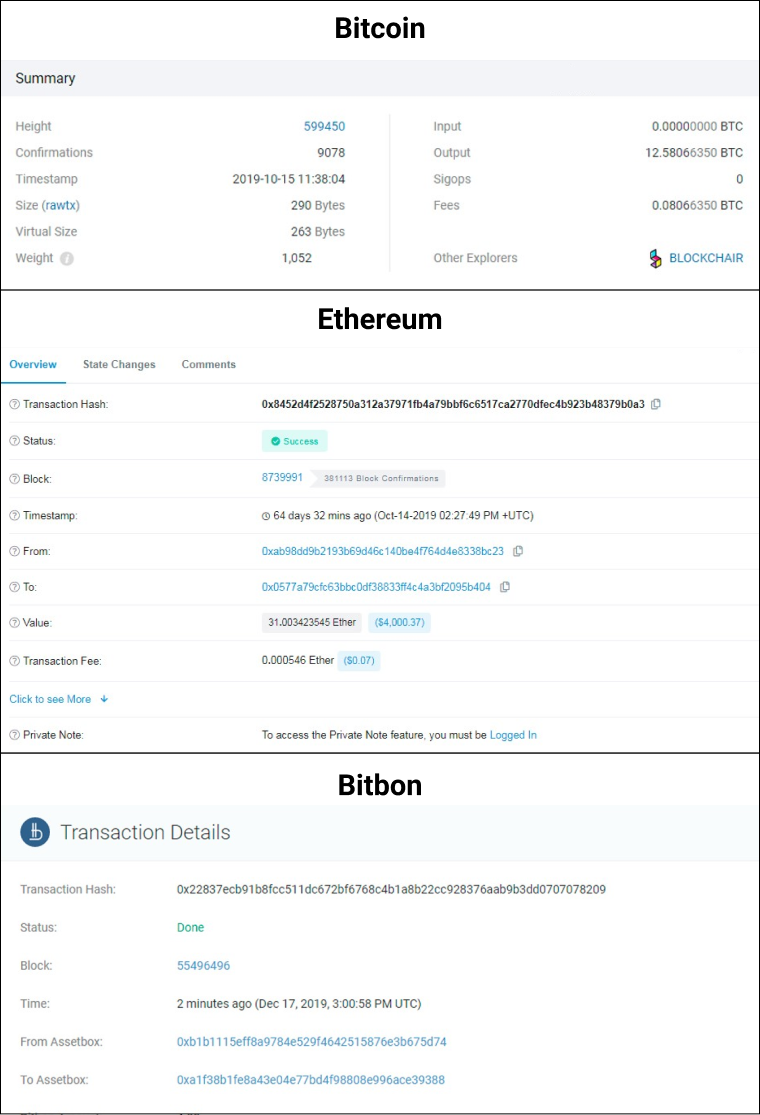This screenshot has width=760, height=1115.
Task: Open Ethereum block 8739991
Action: (282, 478)
